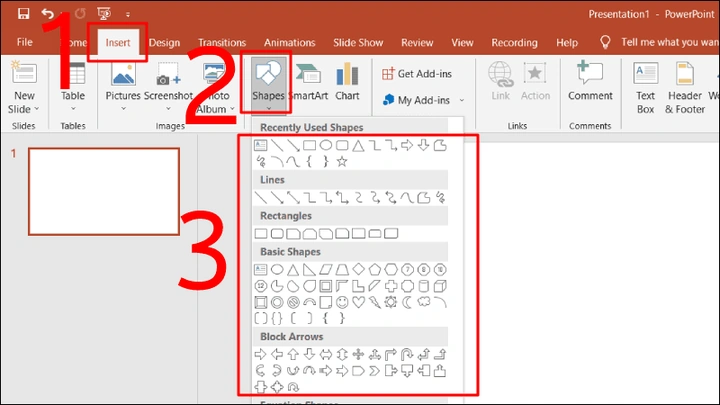The width and height of the screenshot is (720, 405).
Task: Open the Help tab
Action: (567, 43)
